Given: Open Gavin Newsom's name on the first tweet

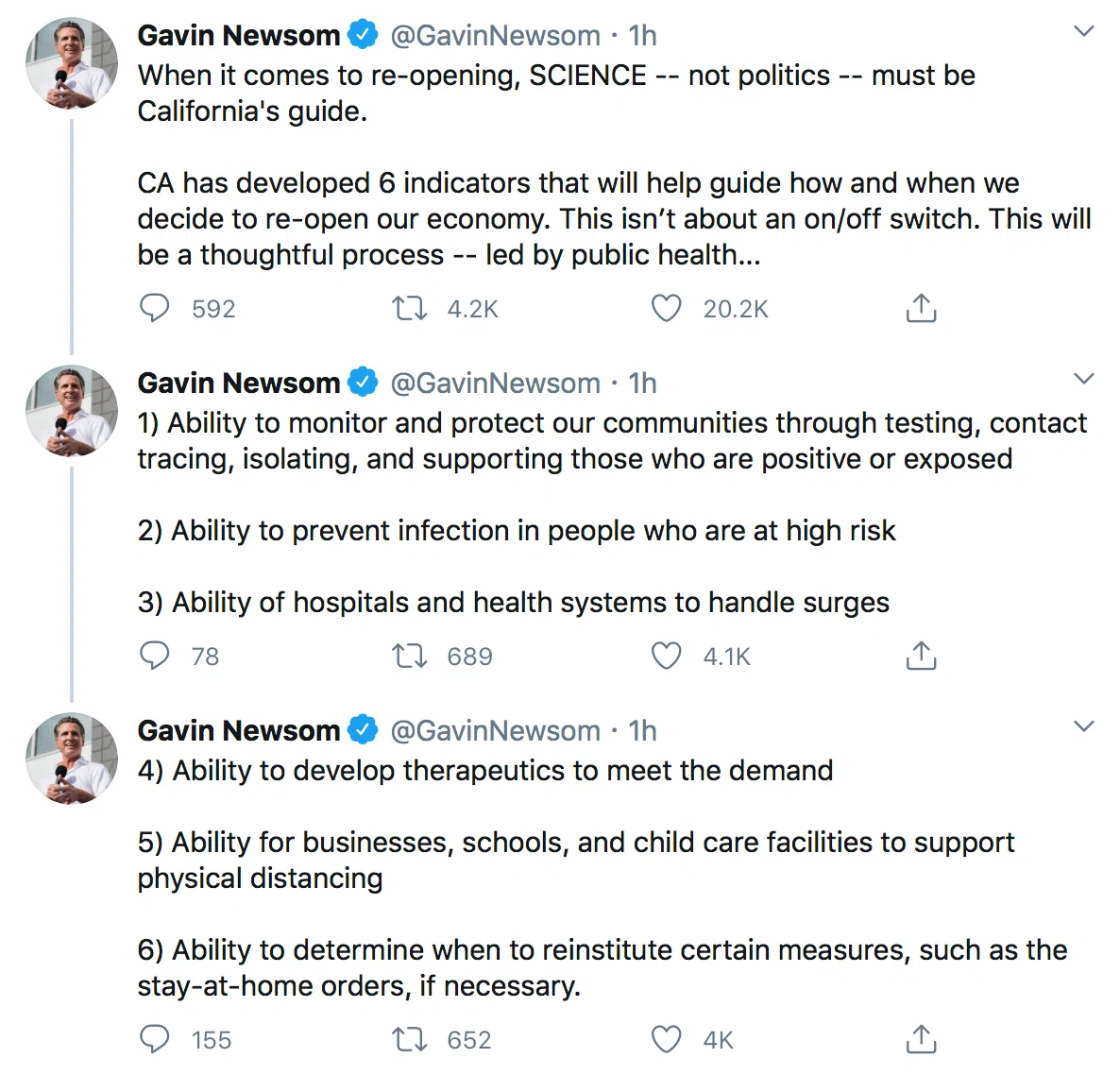Looking at the screenshot, I should tap(238, 36).
